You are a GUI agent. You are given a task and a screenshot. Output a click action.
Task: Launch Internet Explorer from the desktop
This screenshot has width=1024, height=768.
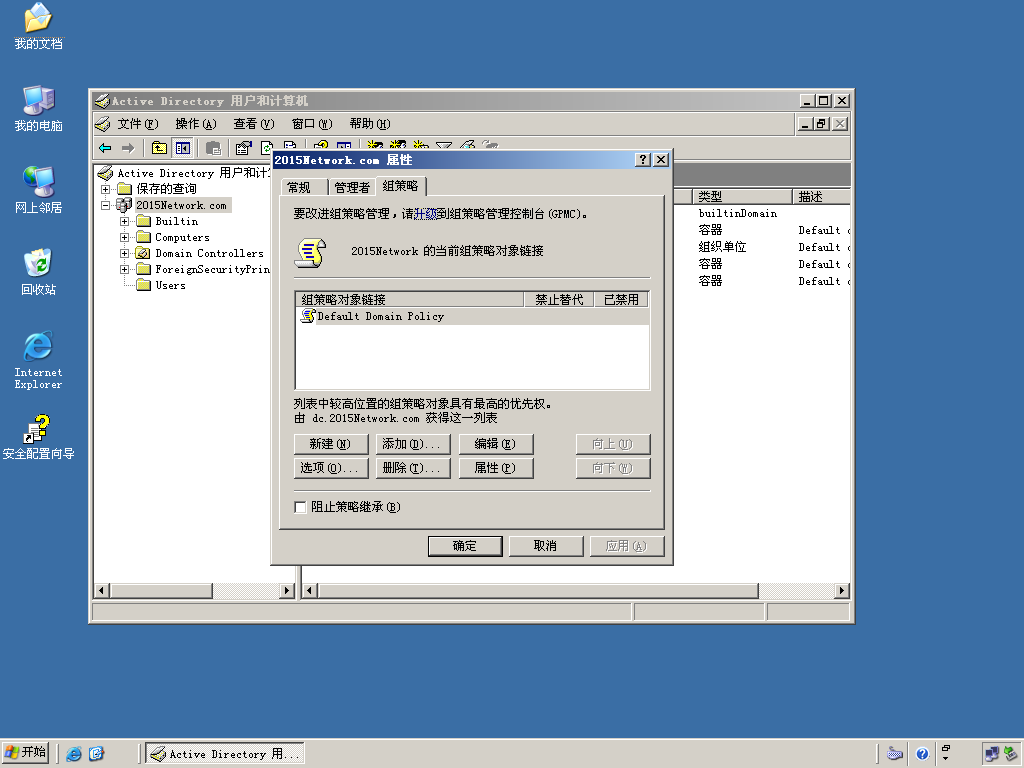(x=38, y=360)
